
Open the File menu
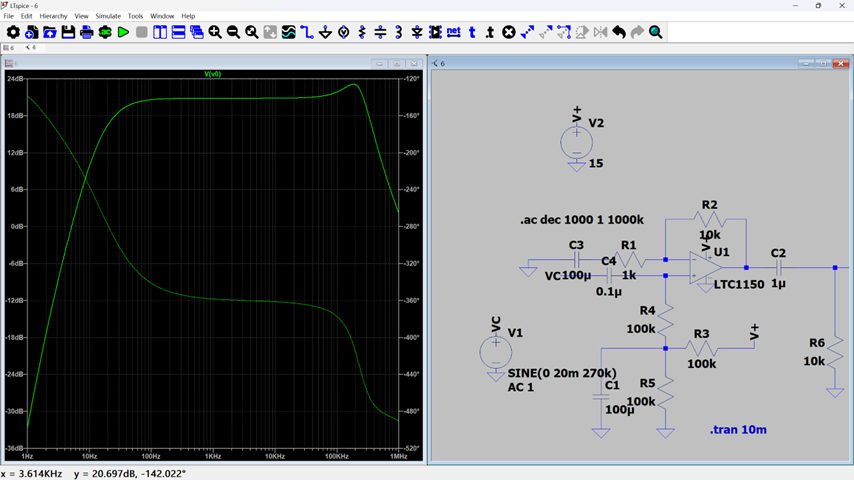pos(9,16)
